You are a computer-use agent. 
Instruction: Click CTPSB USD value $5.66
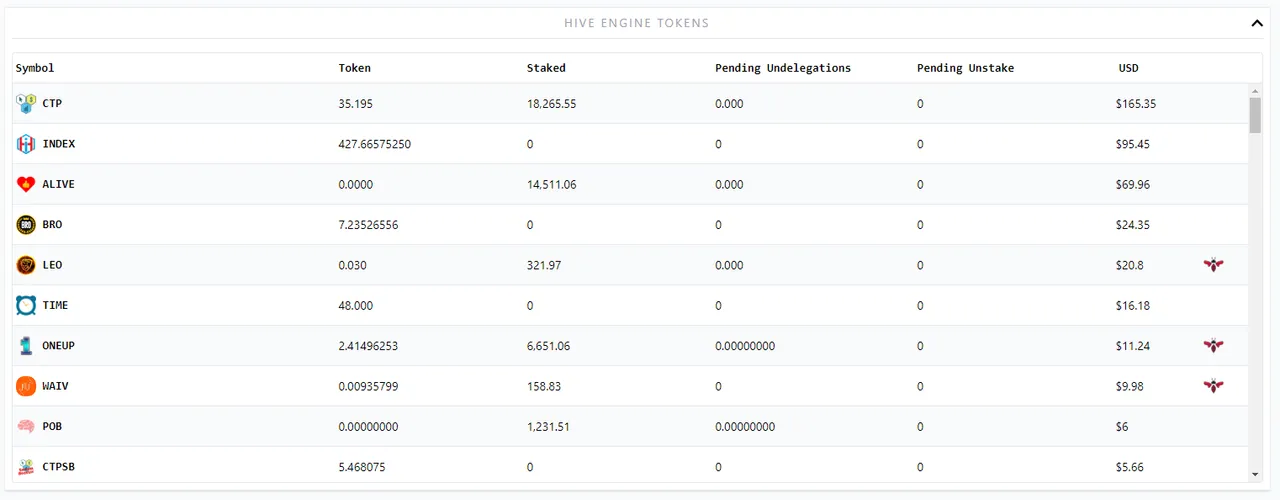(x=1130, y=467)
